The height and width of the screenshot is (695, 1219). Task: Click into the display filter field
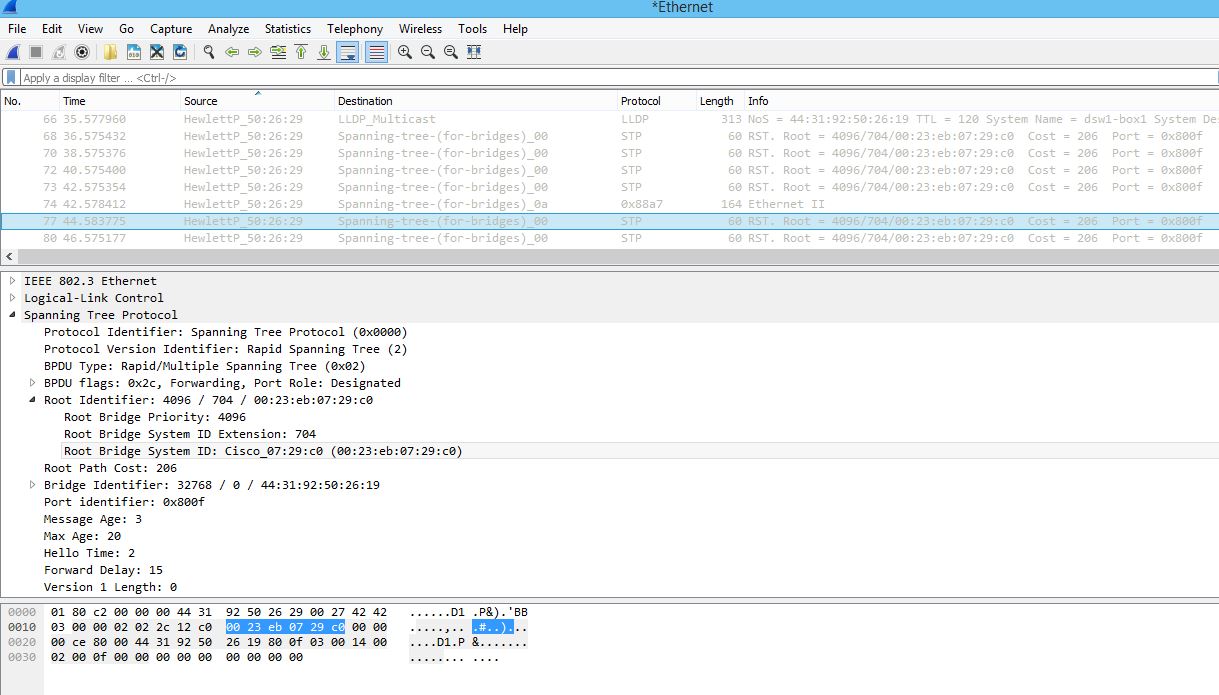tap(600, 78)
